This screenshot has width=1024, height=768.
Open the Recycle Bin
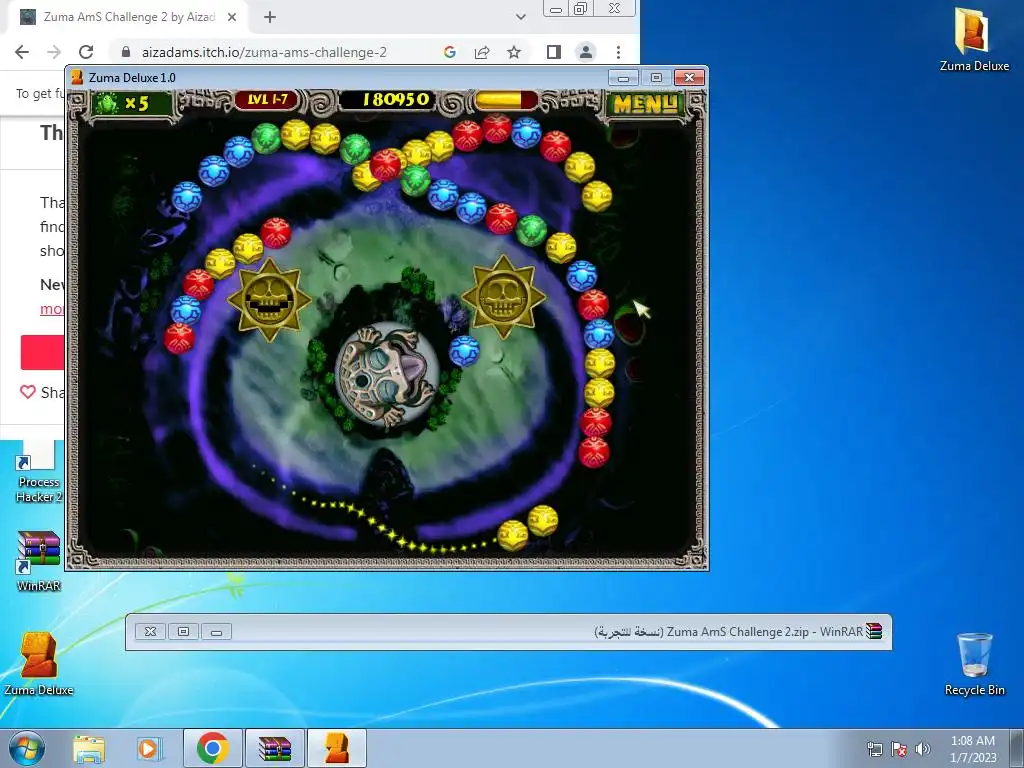point(974,664)
